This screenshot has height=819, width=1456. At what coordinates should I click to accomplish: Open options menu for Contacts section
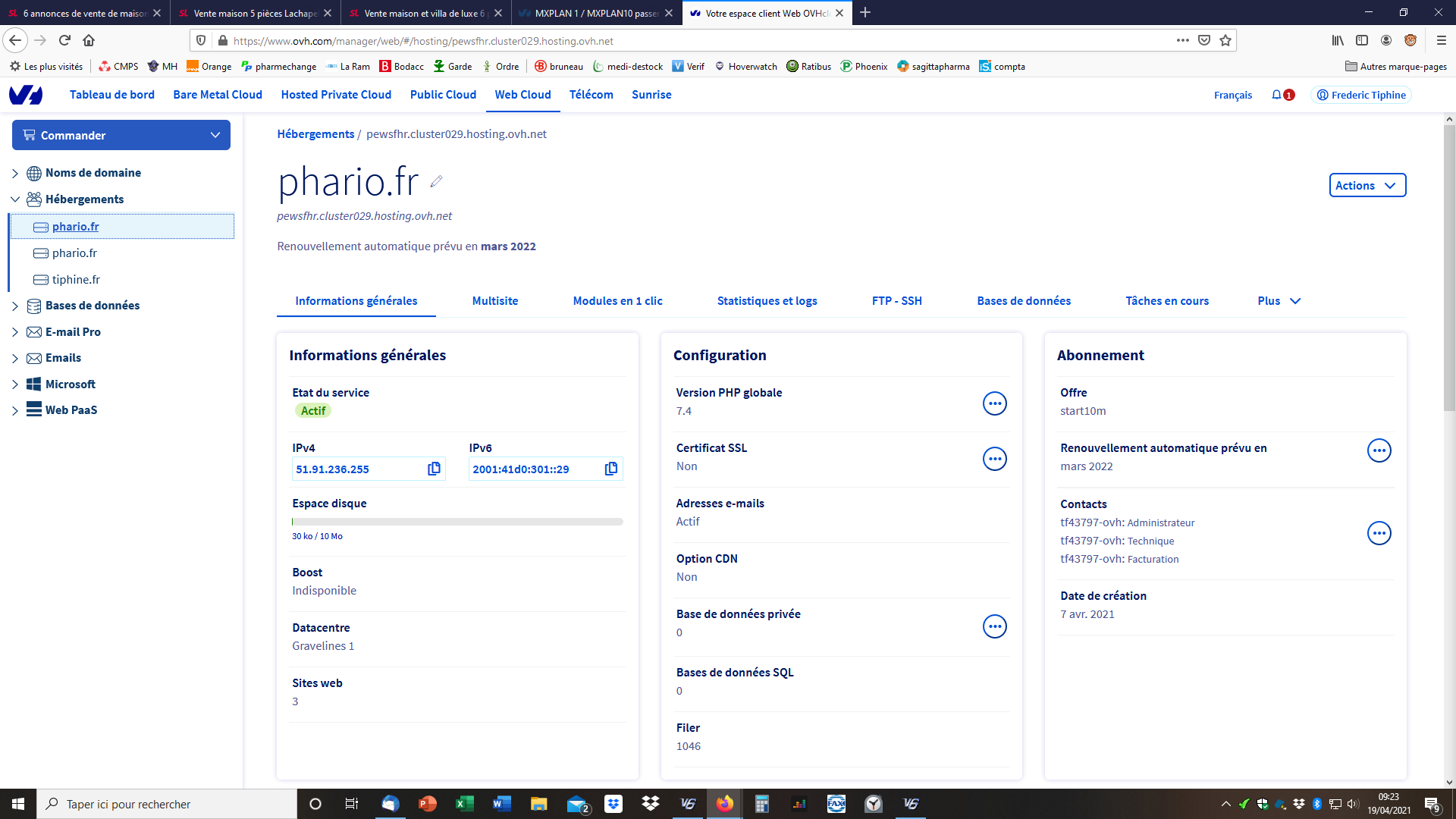(1379, 533)
